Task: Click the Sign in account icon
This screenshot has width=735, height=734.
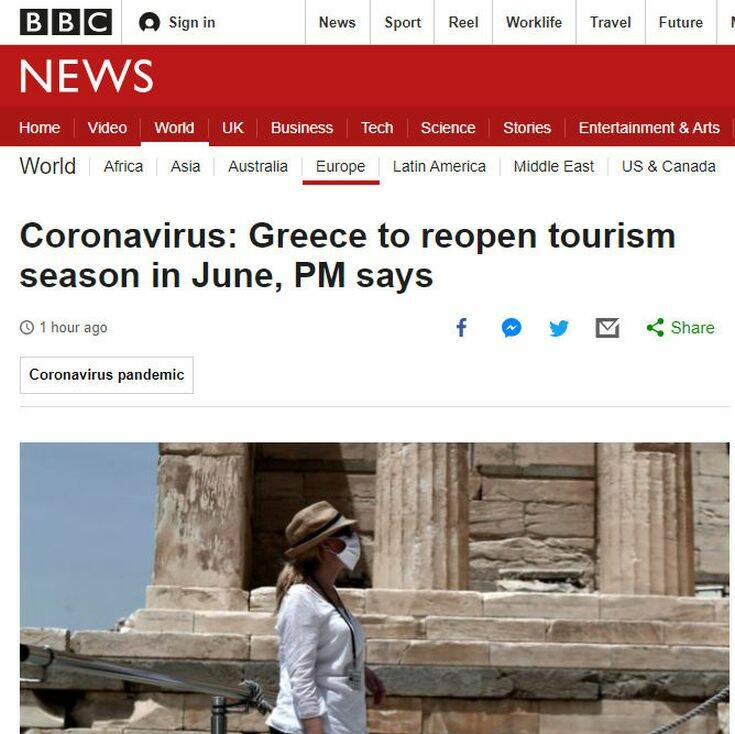Action: pyautogui.click(x=150, y=22)
